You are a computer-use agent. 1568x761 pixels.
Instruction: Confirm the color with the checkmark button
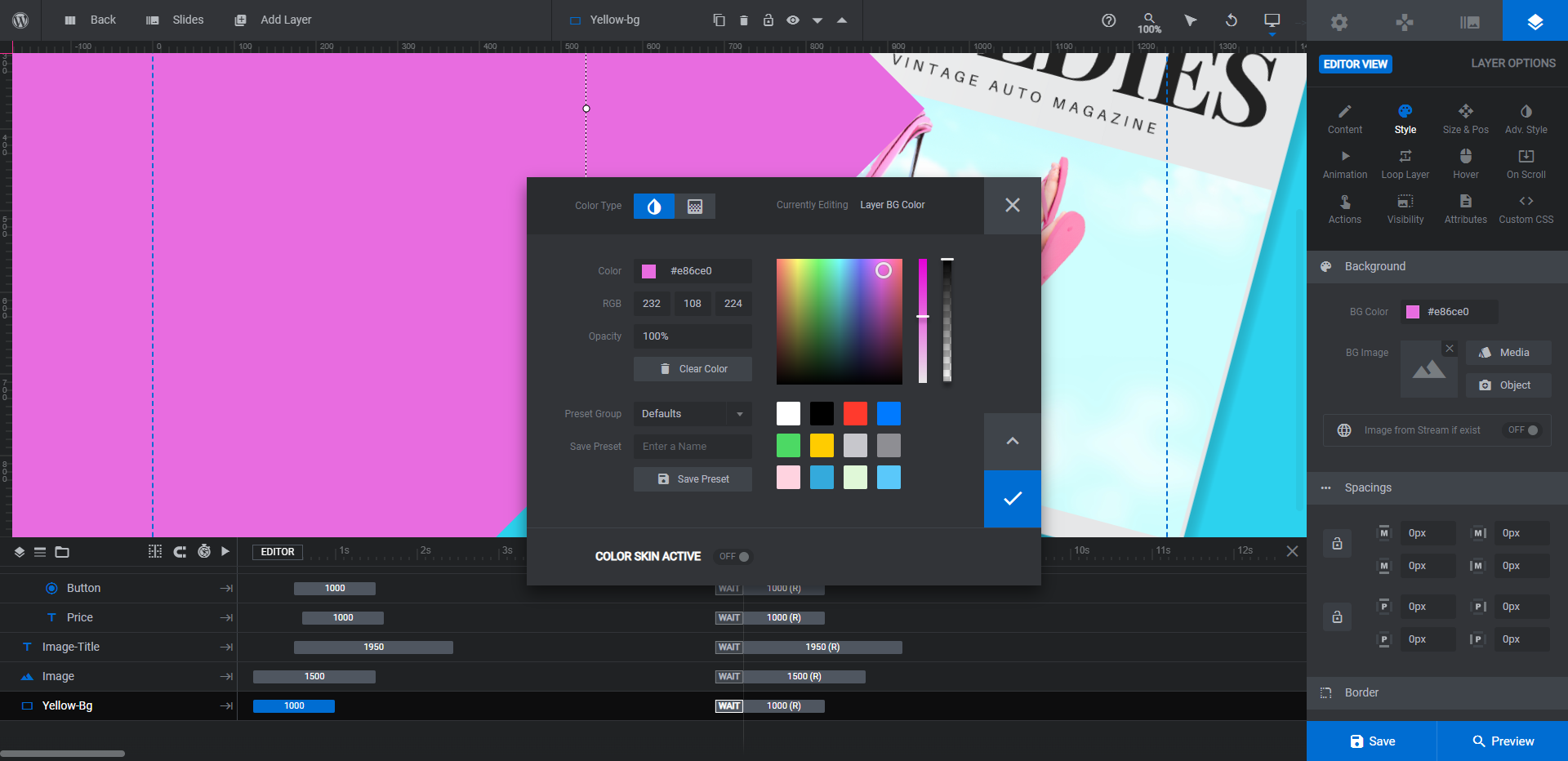[x=1013, y=499]
